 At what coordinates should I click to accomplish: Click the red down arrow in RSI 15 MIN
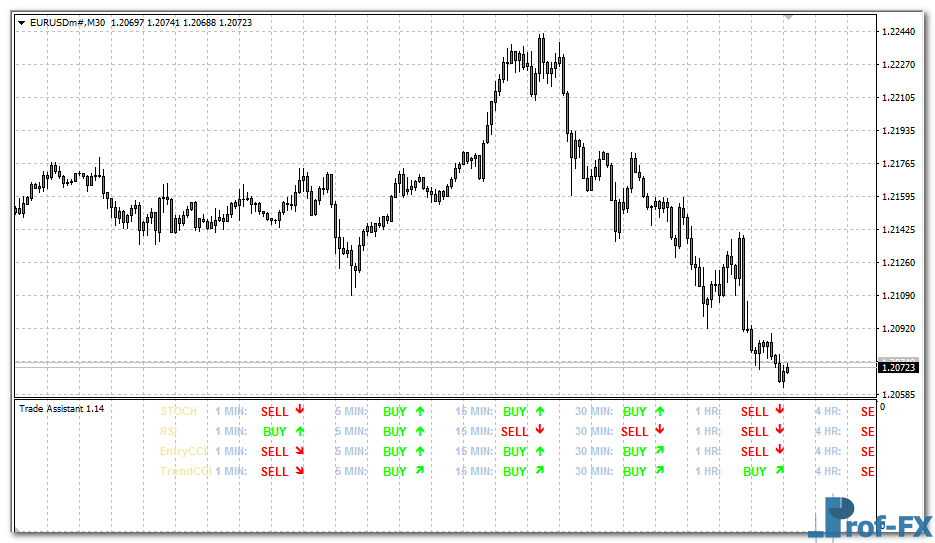pyautogui.click(x=539, y=430)
